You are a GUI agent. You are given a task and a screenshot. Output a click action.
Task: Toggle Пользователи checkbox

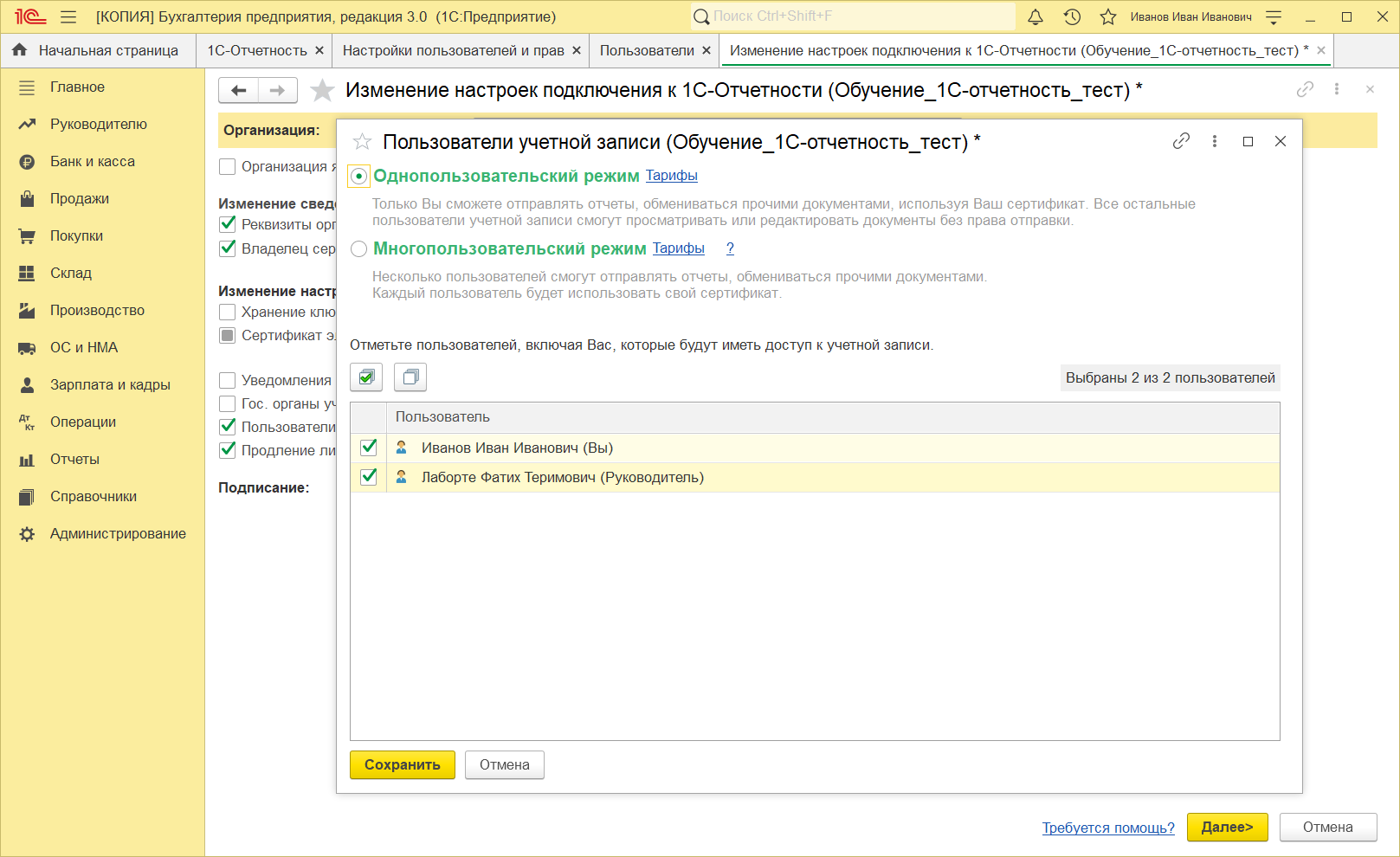click(228, 427)
